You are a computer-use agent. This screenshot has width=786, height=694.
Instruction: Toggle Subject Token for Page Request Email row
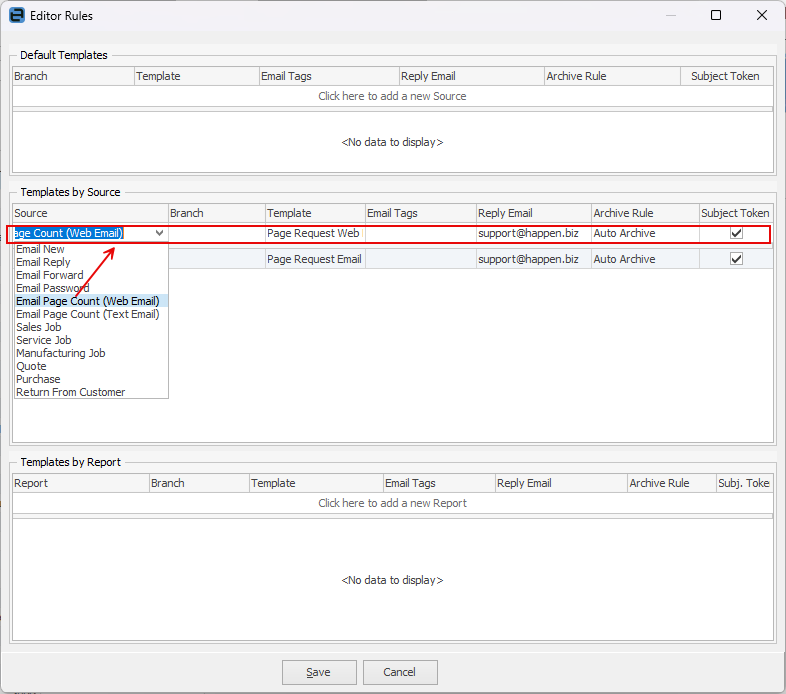tap(736, 259)
